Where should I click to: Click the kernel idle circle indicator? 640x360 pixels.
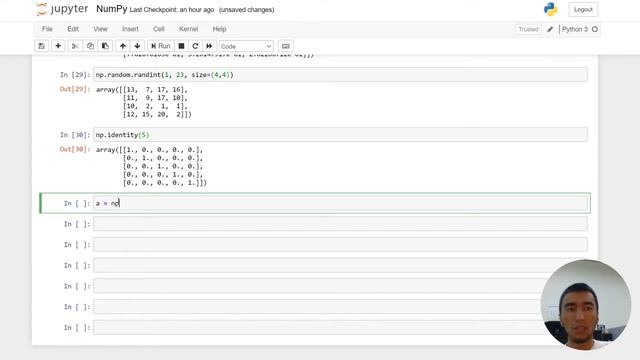click(595, 29)
